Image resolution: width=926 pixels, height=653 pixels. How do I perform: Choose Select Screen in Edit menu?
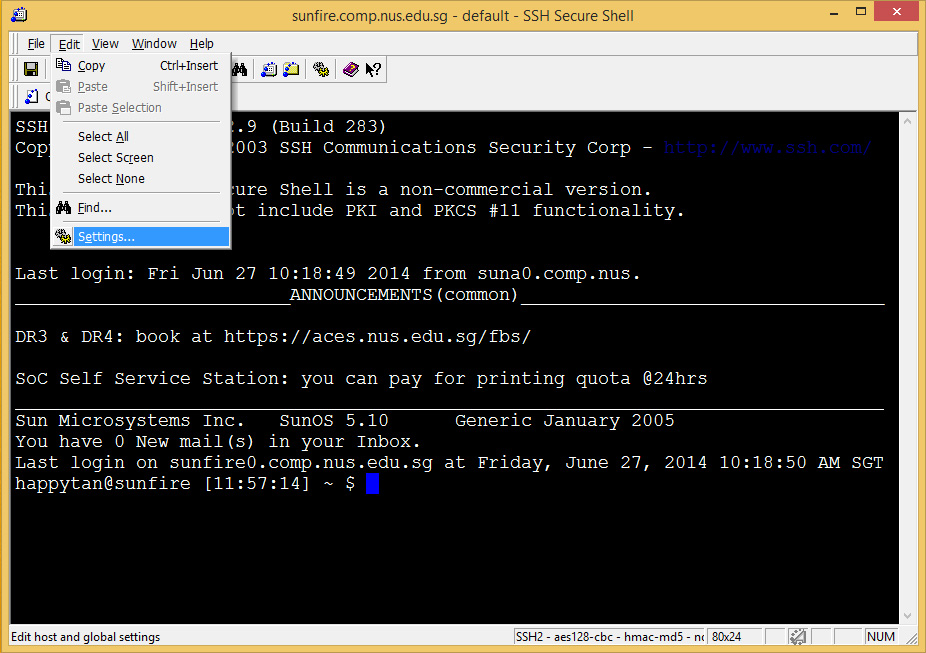coord(141,158)
